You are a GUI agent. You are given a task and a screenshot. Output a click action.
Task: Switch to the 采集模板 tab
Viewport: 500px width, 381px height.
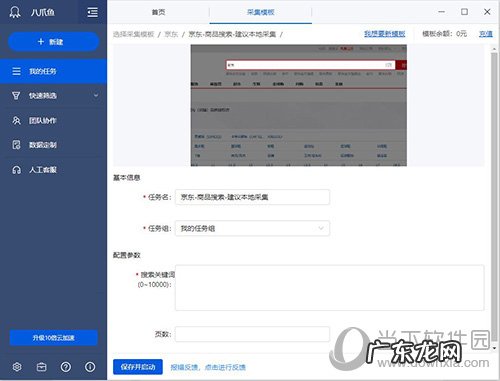click(x=260, y=12)
